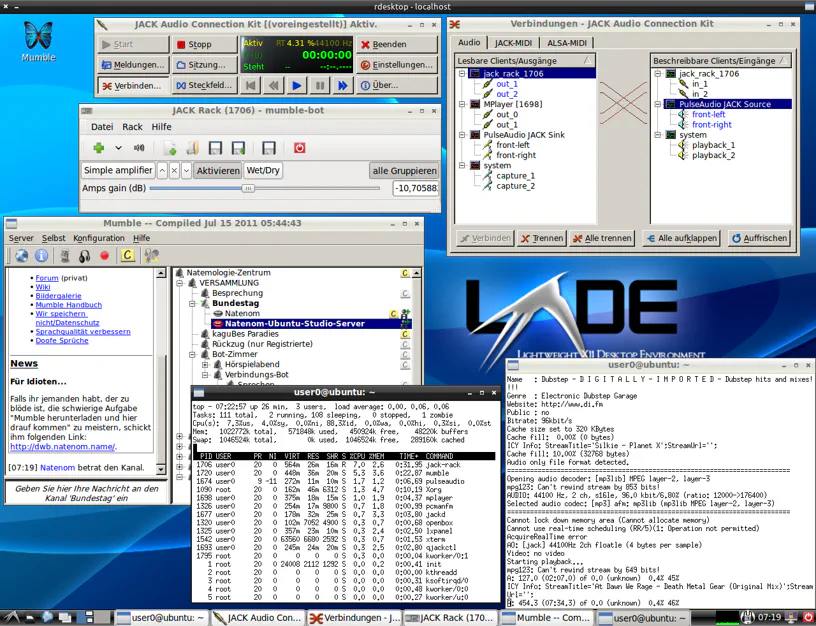Click the Stopp button in JACK control
This screenshot has height=626, width=816.
click(x=205, y=44)
